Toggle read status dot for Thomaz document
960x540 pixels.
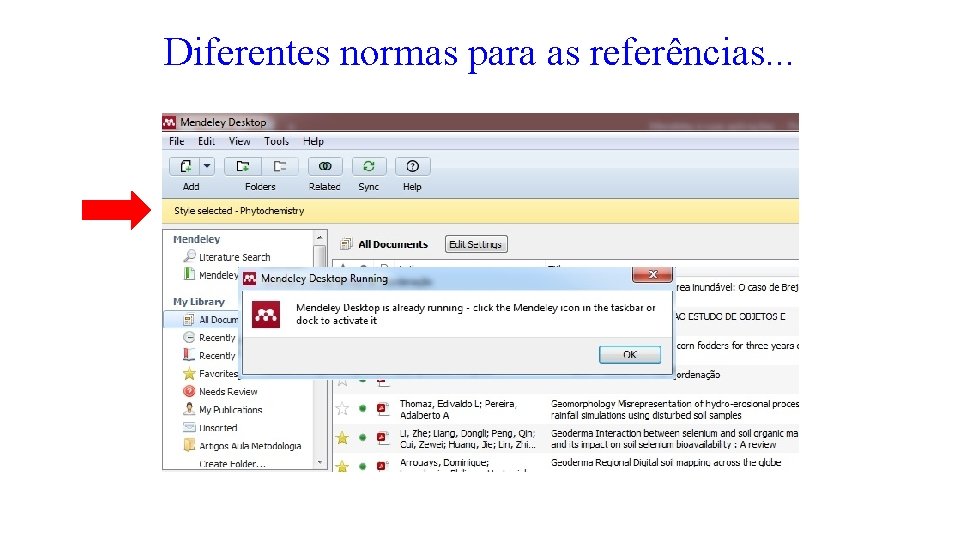click(x=362, y=408)
